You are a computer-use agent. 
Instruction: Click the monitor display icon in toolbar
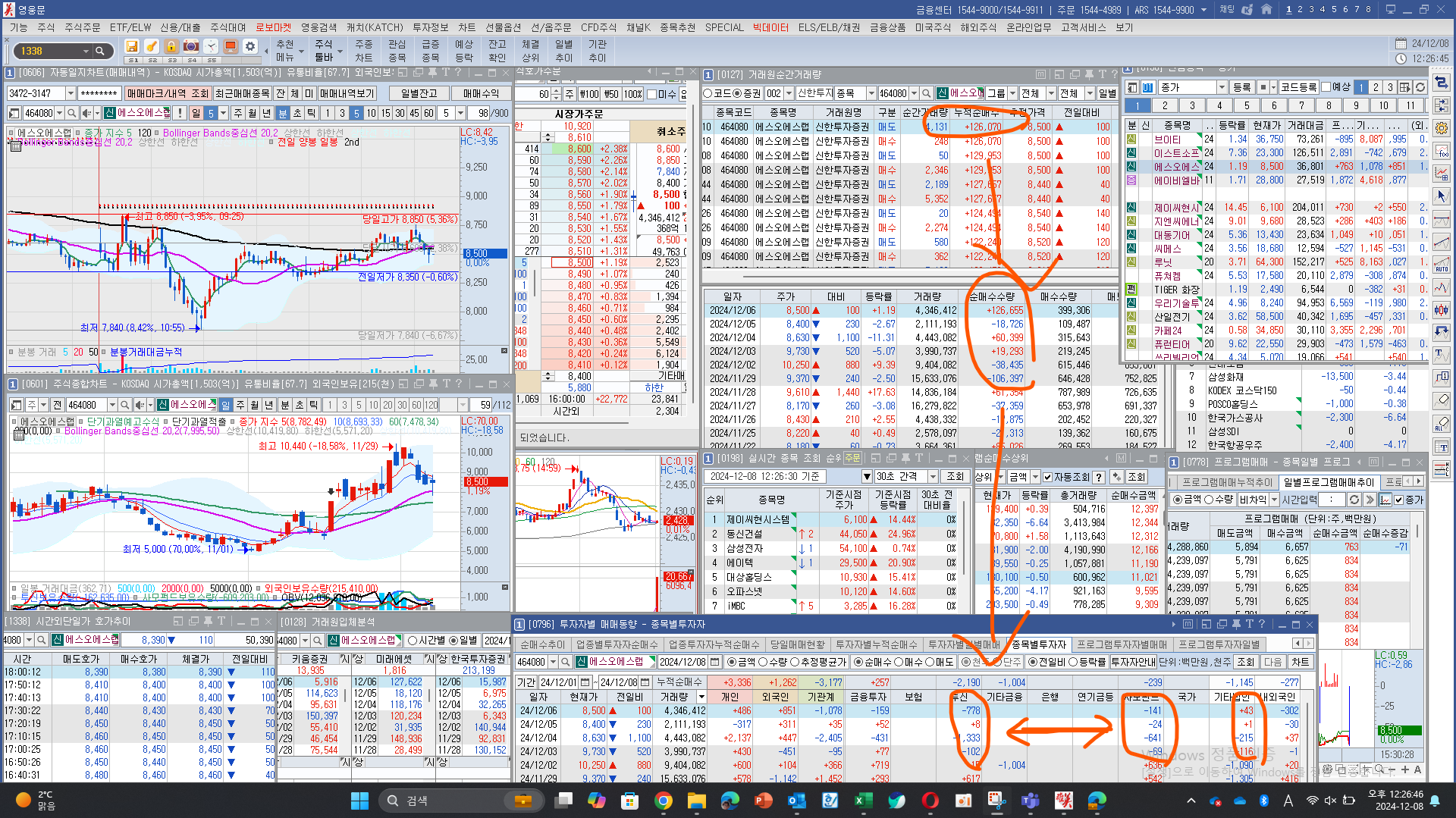tap(231, 47)
